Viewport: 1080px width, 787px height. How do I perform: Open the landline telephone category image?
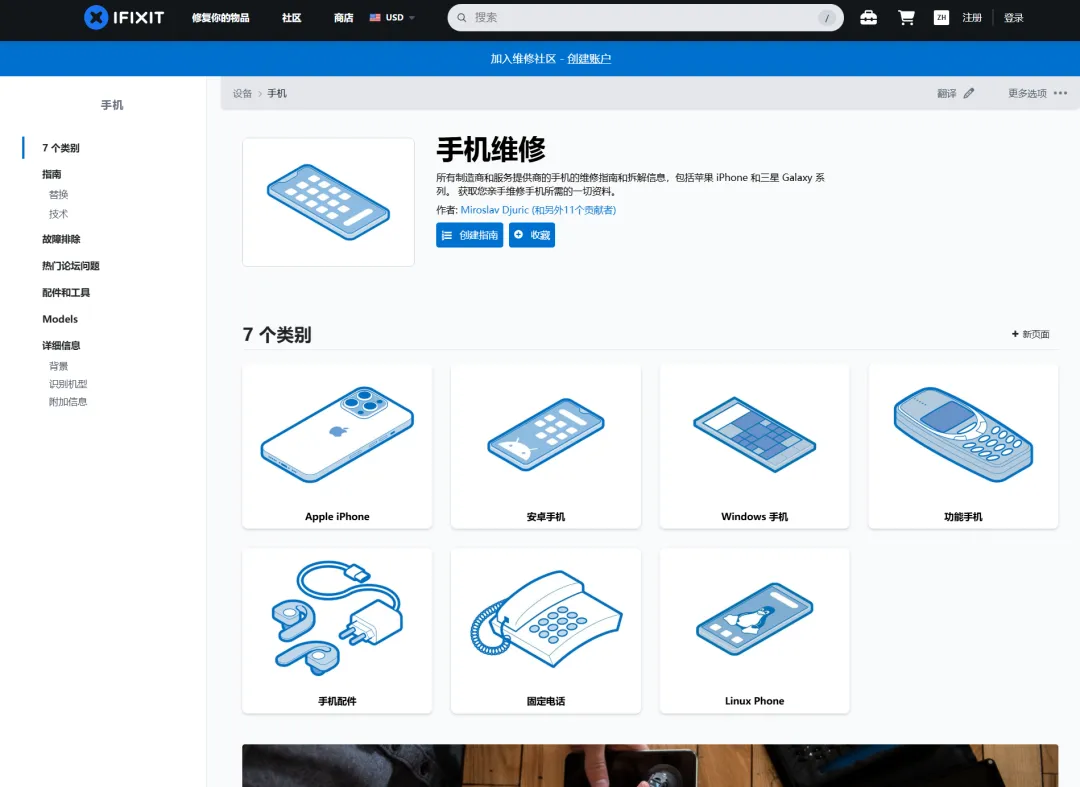546,618
